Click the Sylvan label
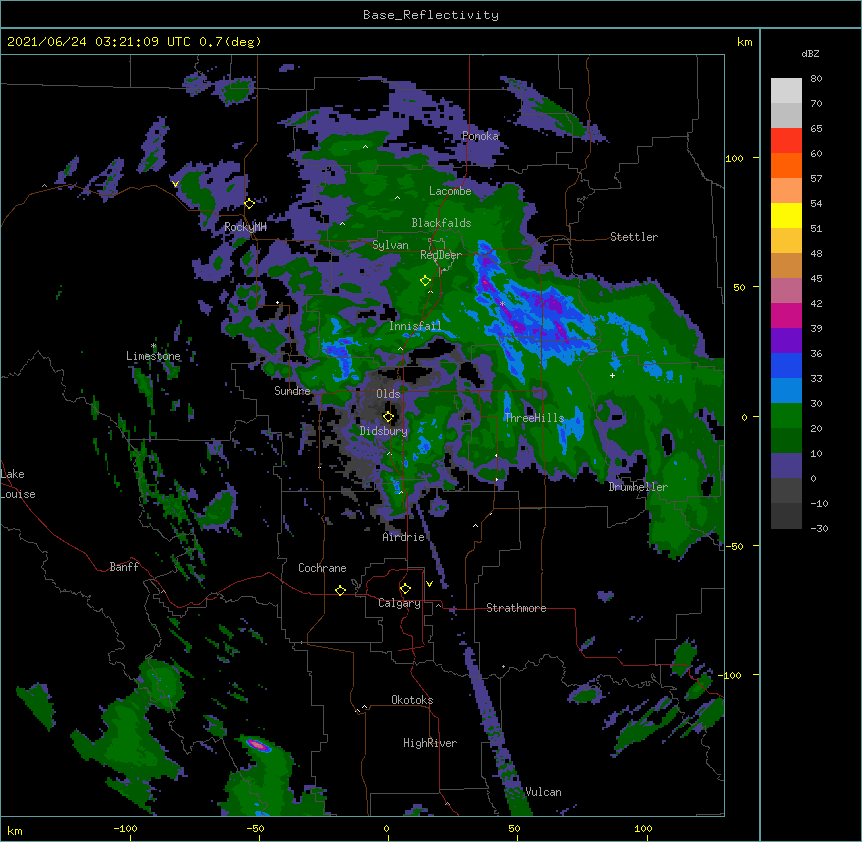 [390, 245]
